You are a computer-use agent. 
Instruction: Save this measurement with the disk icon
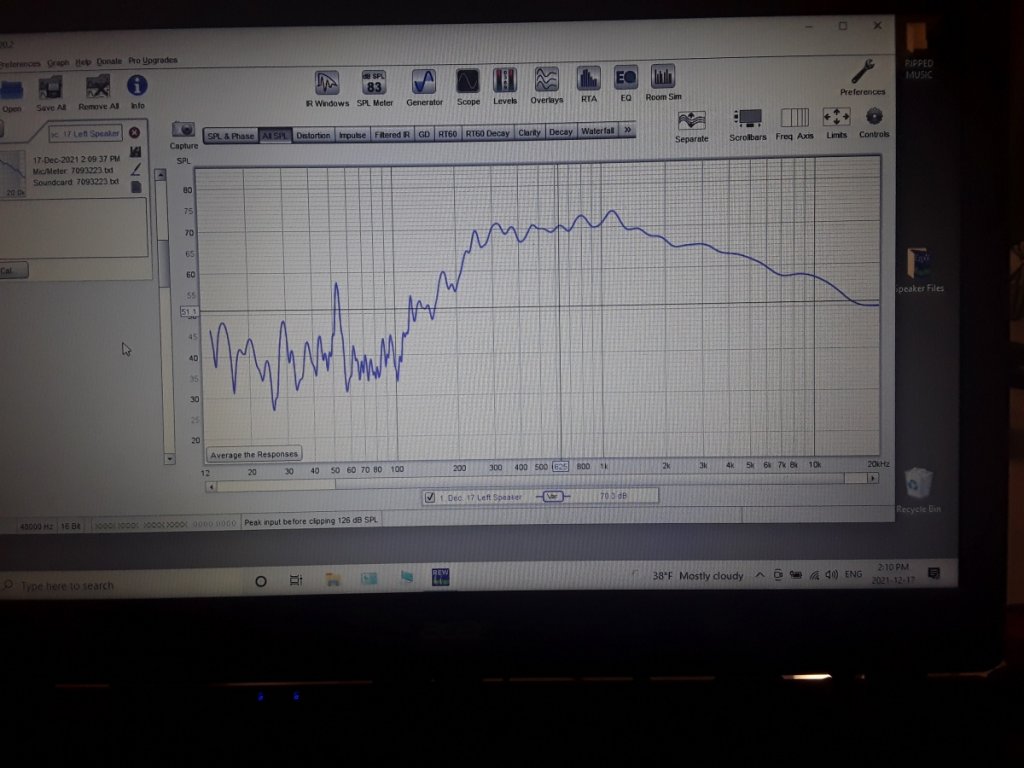click(x=135, y=152)
